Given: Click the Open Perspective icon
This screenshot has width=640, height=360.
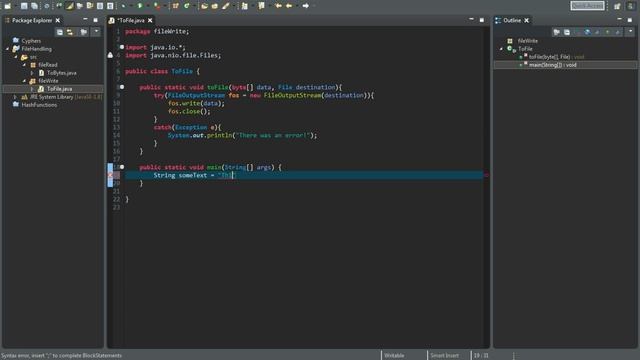Looking at the screenshot, I should (x=617, y=6).
